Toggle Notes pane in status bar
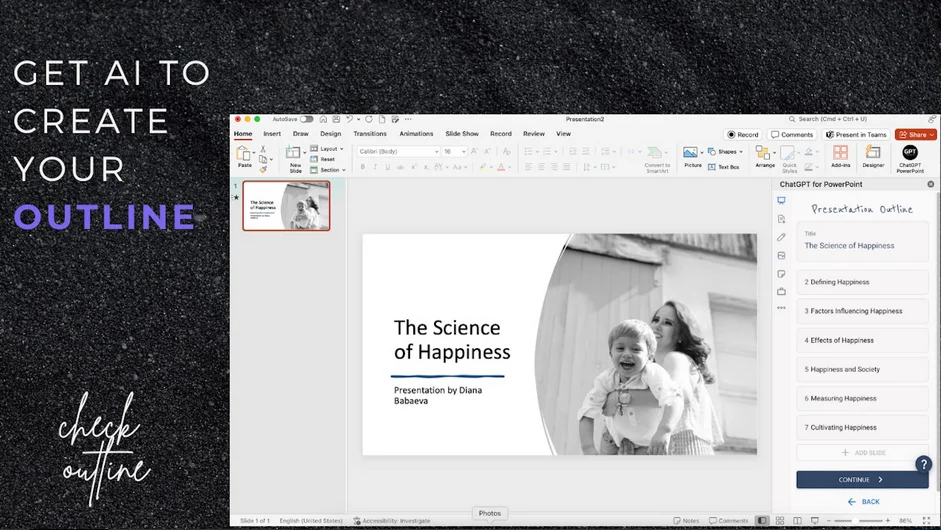941x530 pixels. tap(686, 520)
